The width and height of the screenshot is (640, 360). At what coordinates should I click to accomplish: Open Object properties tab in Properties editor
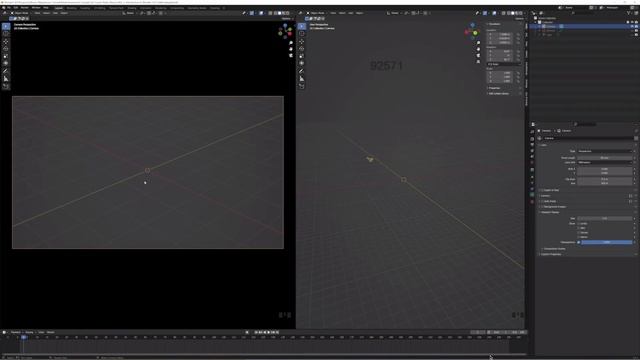coord(532,169)
